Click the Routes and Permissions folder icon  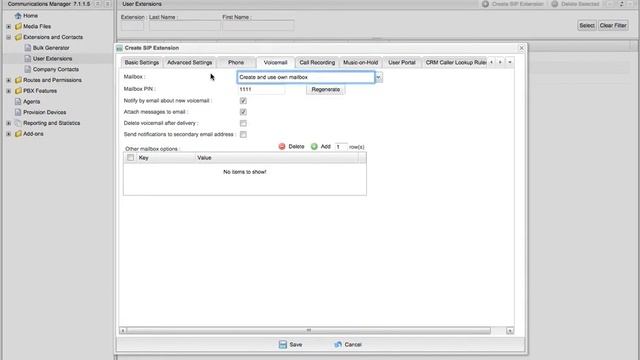click(18, 80)
